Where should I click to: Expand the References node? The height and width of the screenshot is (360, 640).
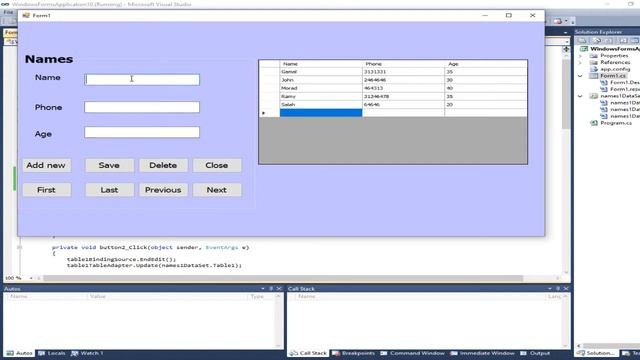click(580, 62)
